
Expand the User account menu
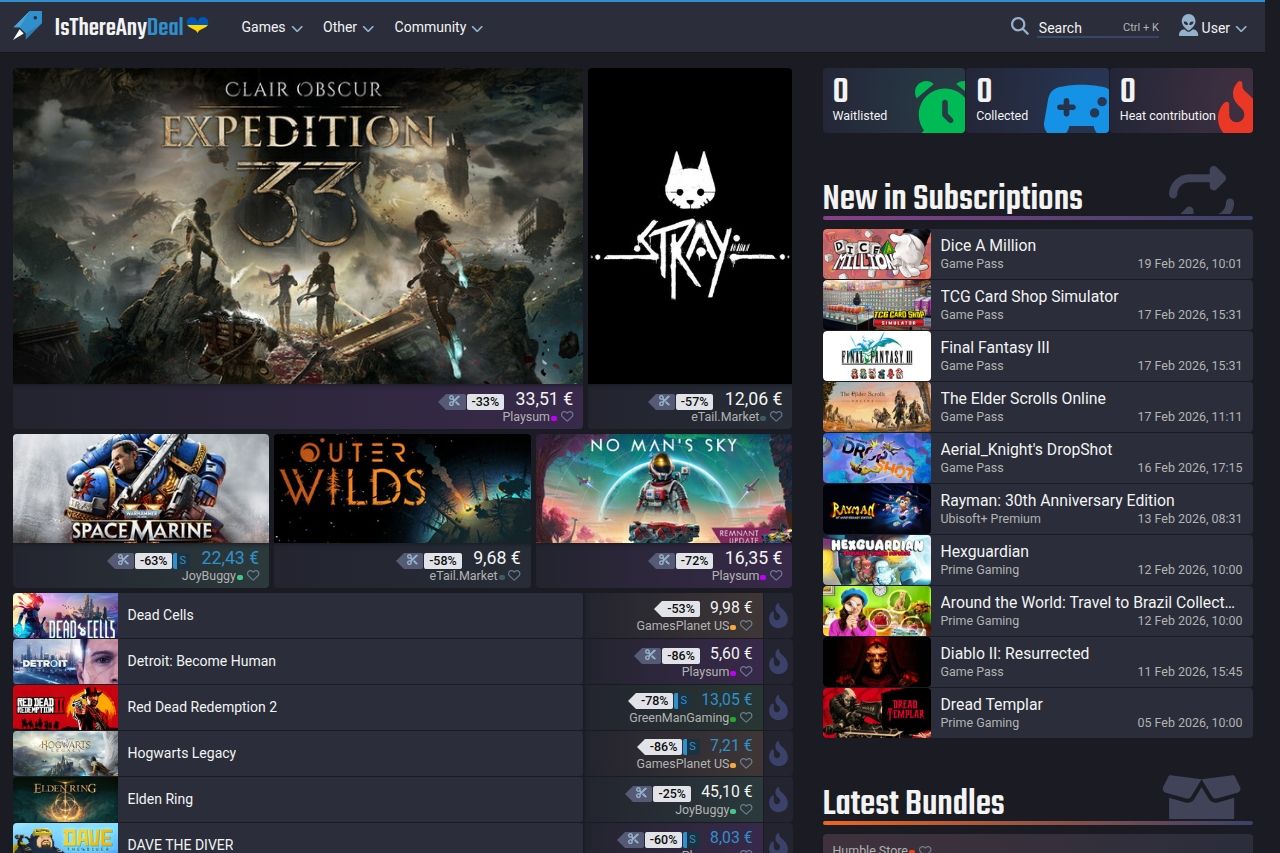tap(1213, 27)
